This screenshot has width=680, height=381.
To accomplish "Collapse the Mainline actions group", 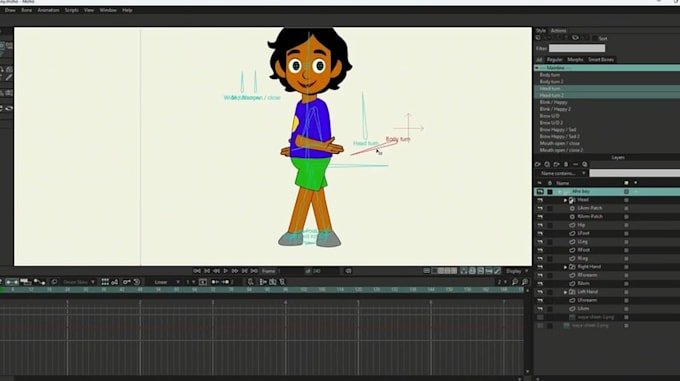I will coord(537,68).
